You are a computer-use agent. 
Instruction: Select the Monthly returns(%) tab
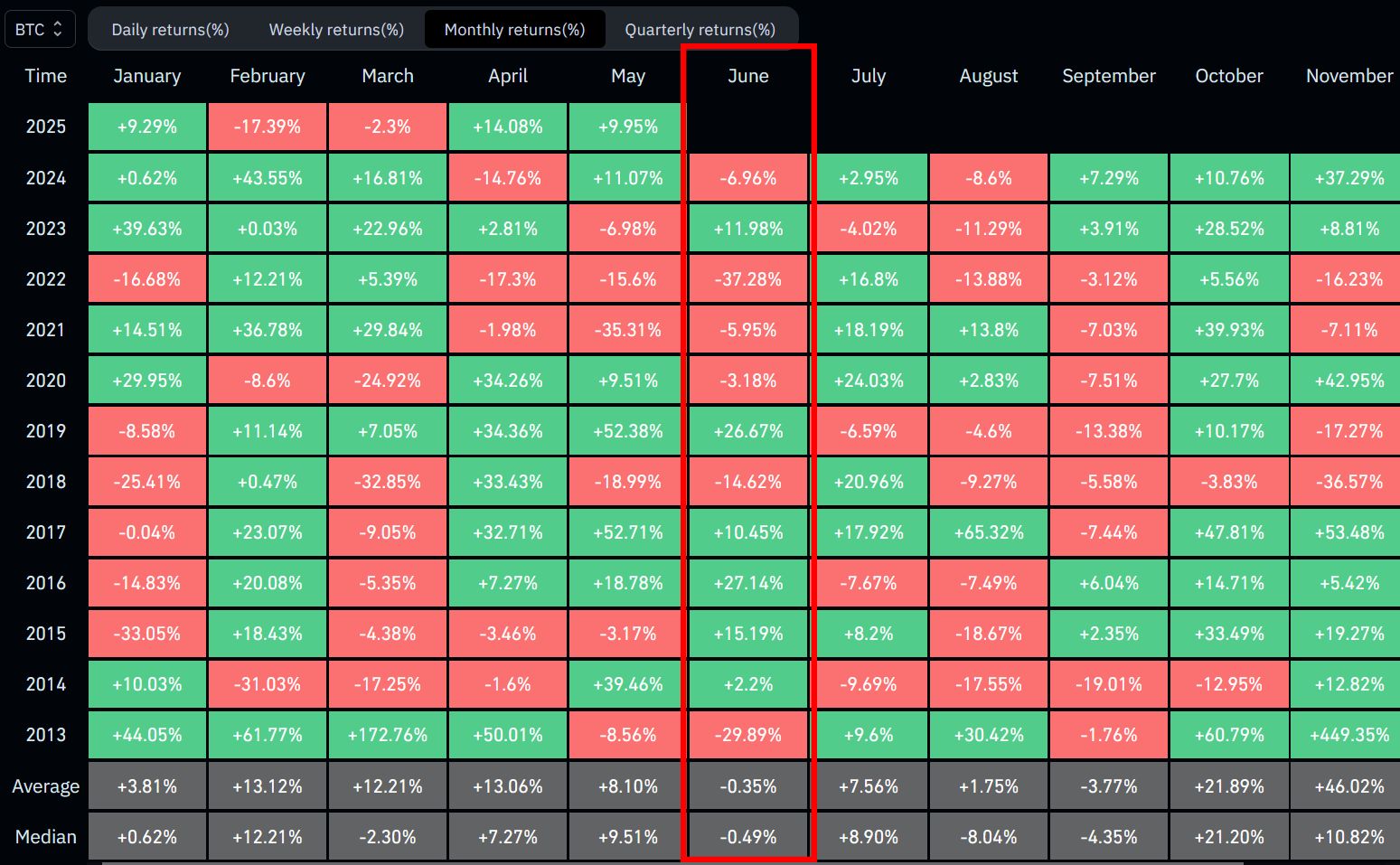click(514, 30)
